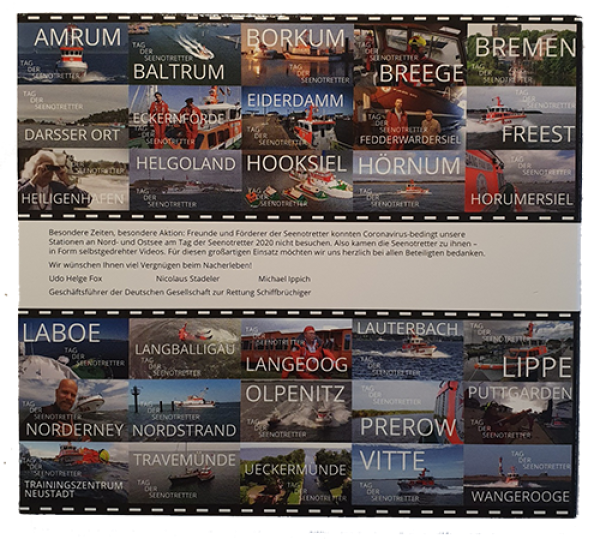The width and height of the screenshot is (600, 539).
Task: Click the LABOE tile
Action: tap(73, 348)
